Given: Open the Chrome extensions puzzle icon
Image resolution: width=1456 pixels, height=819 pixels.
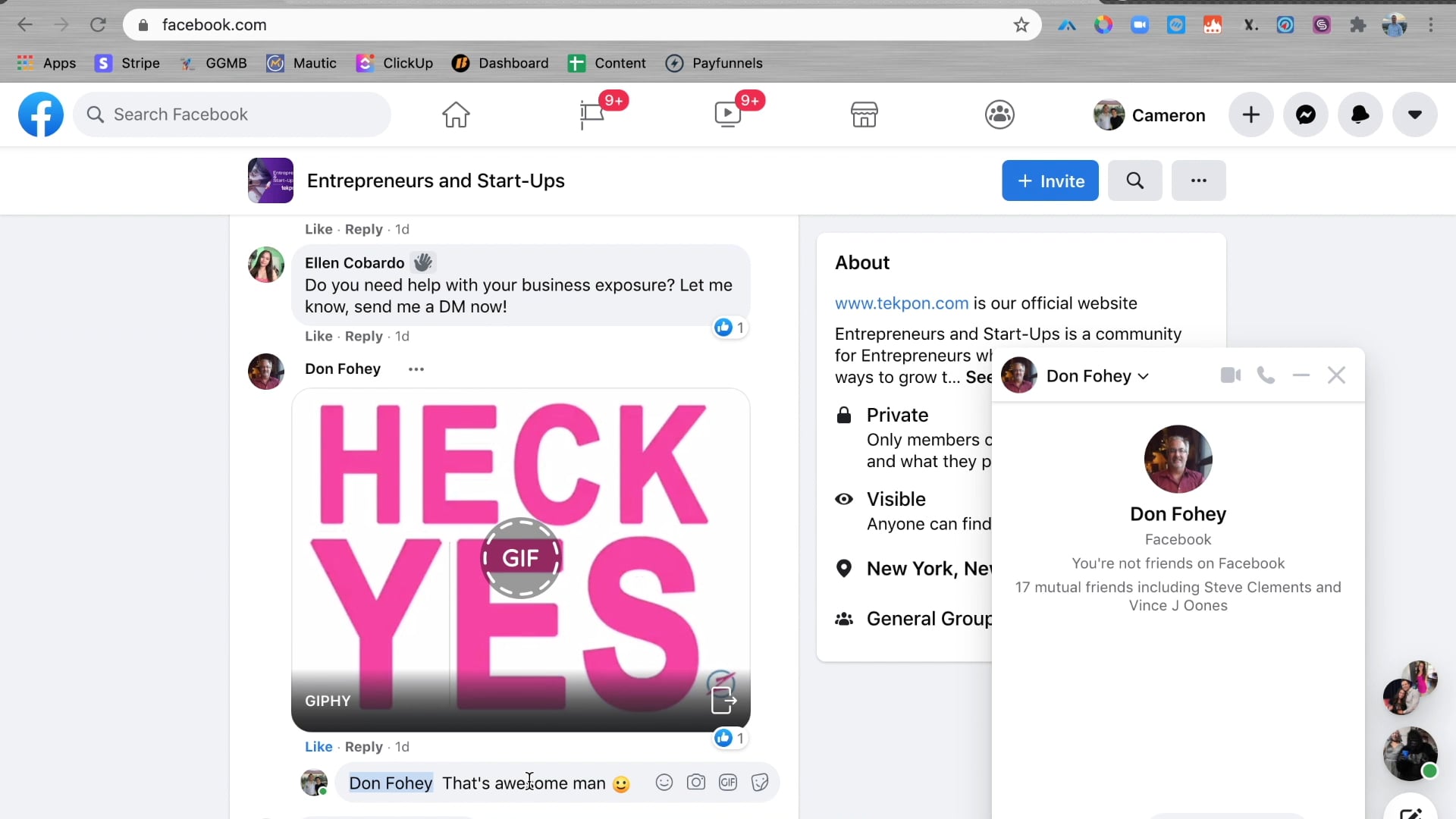Looking at the screenshot, I should 1358,25.
